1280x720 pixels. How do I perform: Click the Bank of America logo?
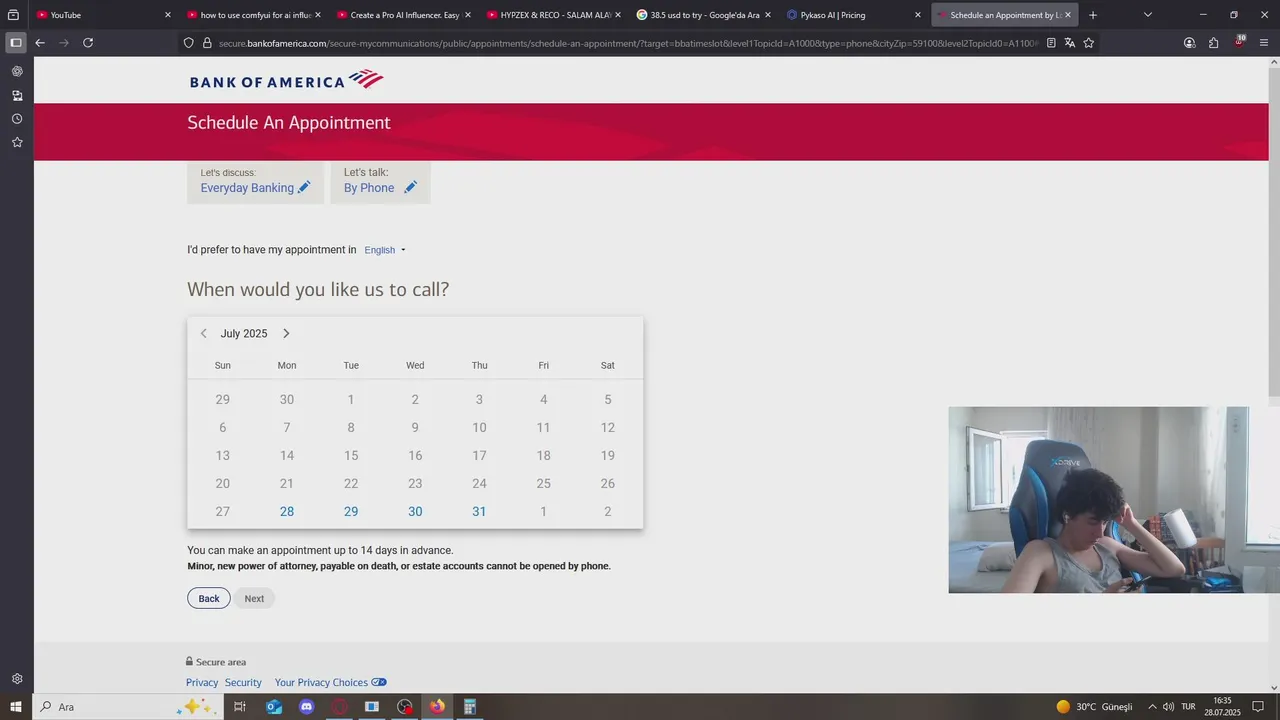[x=286, y=80]
